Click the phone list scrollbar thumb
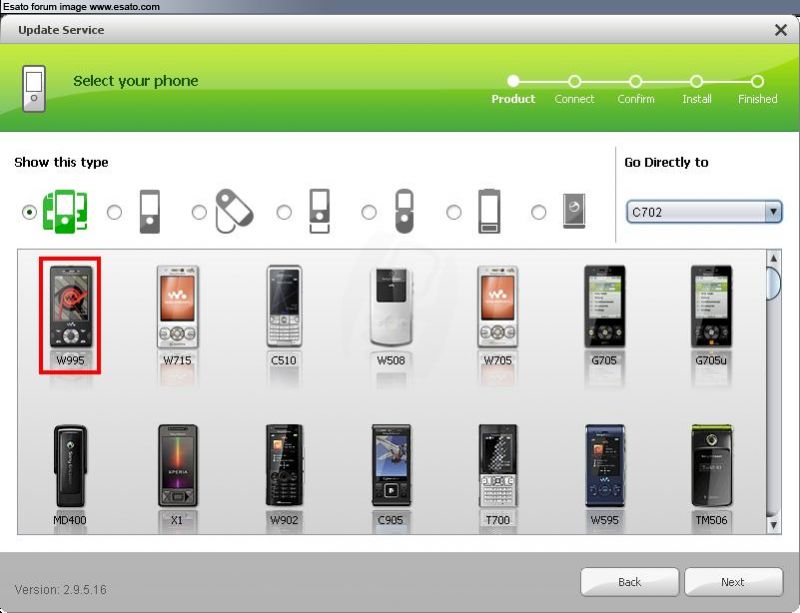The image size is (800, 613). [x=773, y=282]
